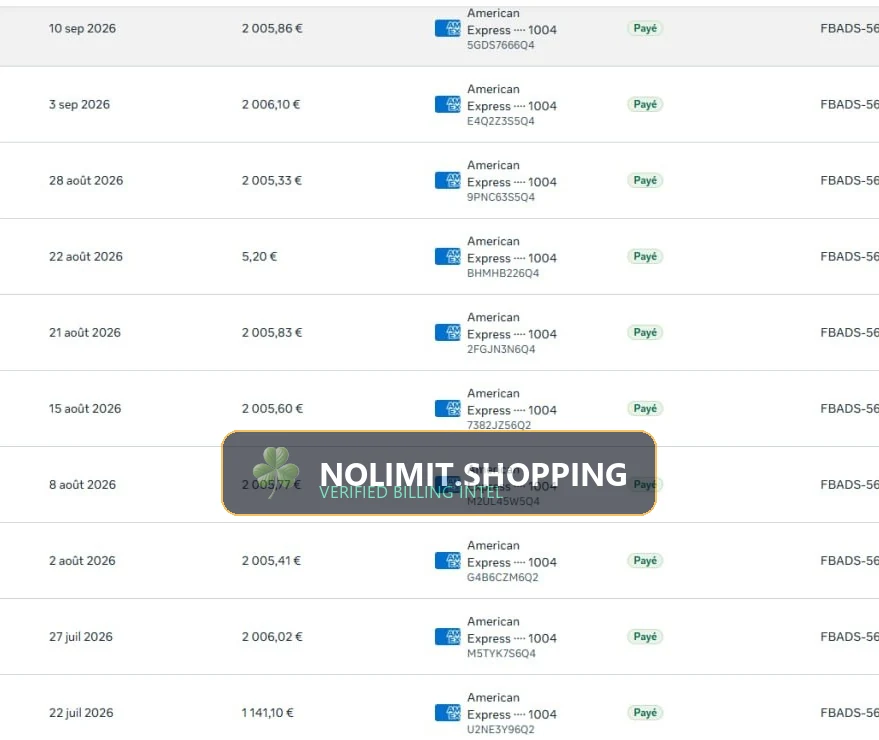Click the amount 2 005,33 €
879x740 pixels.
click(x=272, y=181)
